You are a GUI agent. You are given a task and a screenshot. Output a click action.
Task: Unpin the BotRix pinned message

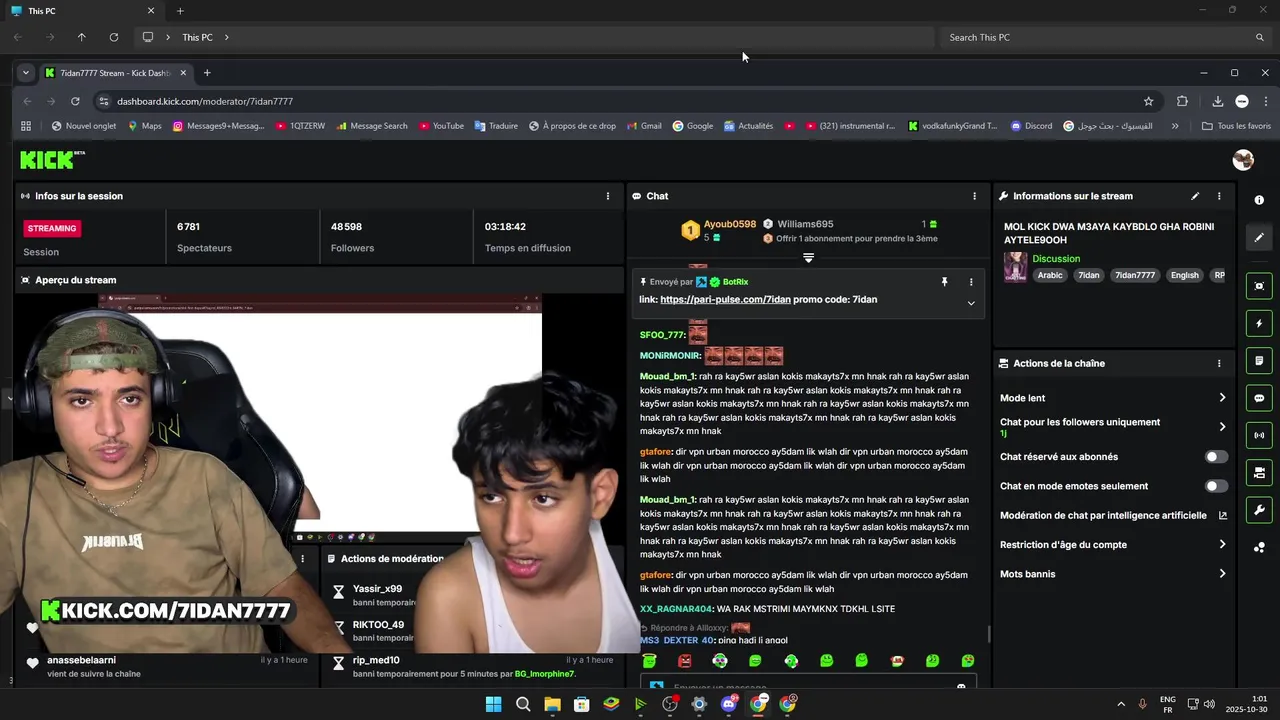click(x=944, y=282)
